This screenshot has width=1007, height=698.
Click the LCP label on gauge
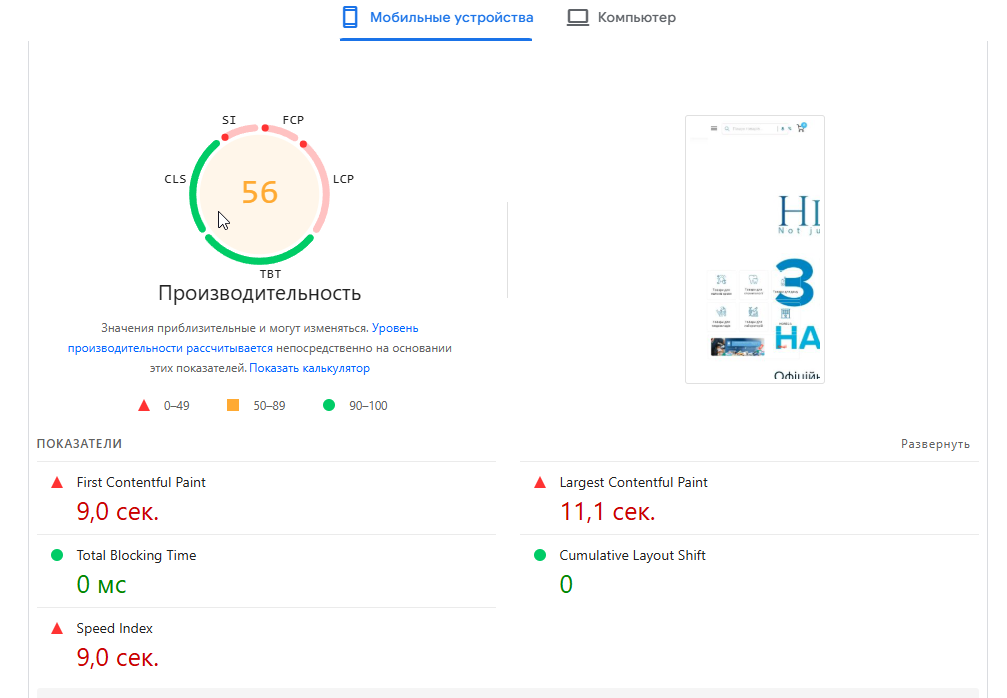coord(344,179)
